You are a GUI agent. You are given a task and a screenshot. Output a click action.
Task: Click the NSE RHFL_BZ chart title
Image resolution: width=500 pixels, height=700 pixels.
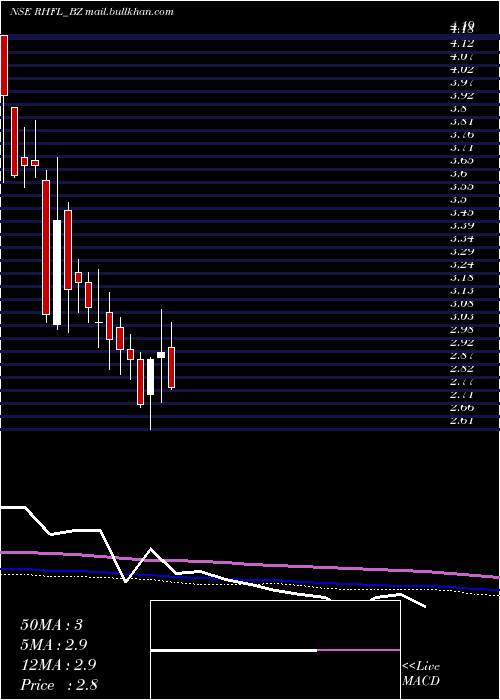[x=92, y=12]
